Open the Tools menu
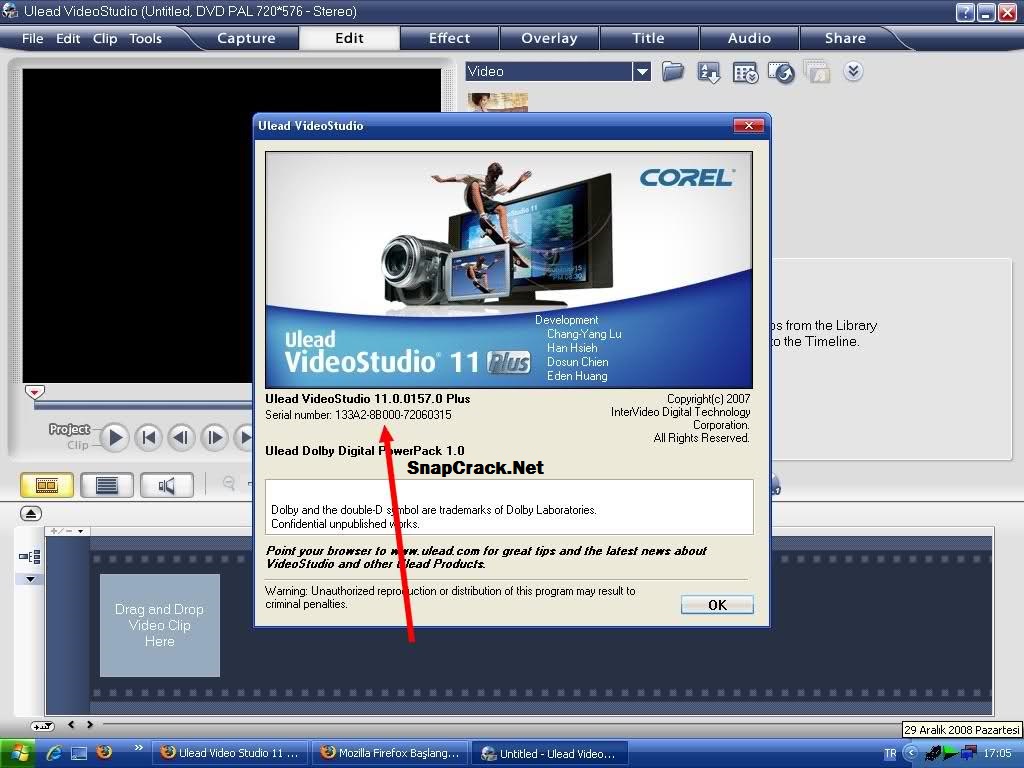 (145, 39)
